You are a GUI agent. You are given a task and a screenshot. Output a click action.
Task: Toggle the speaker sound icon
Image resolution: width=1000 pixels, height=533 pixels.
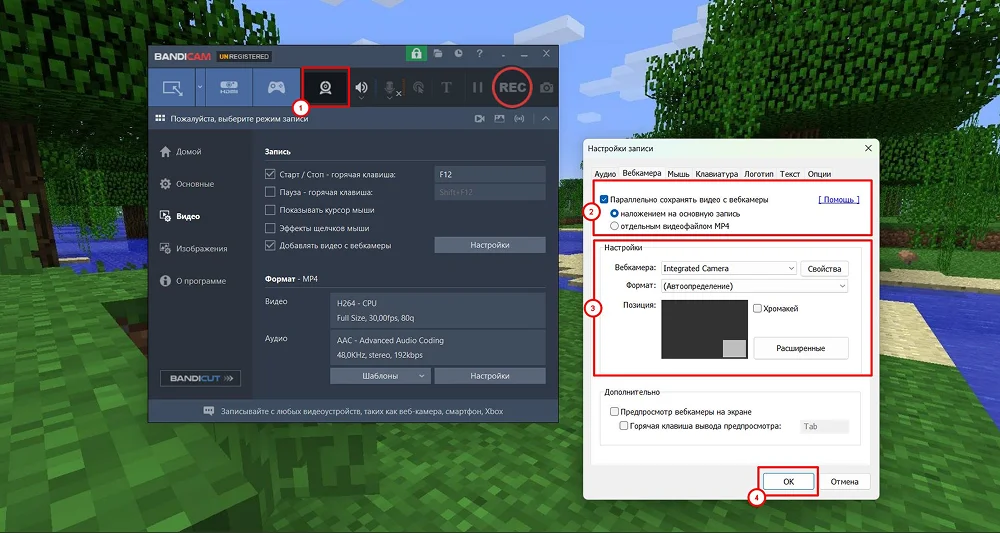[x=362, y=88]
